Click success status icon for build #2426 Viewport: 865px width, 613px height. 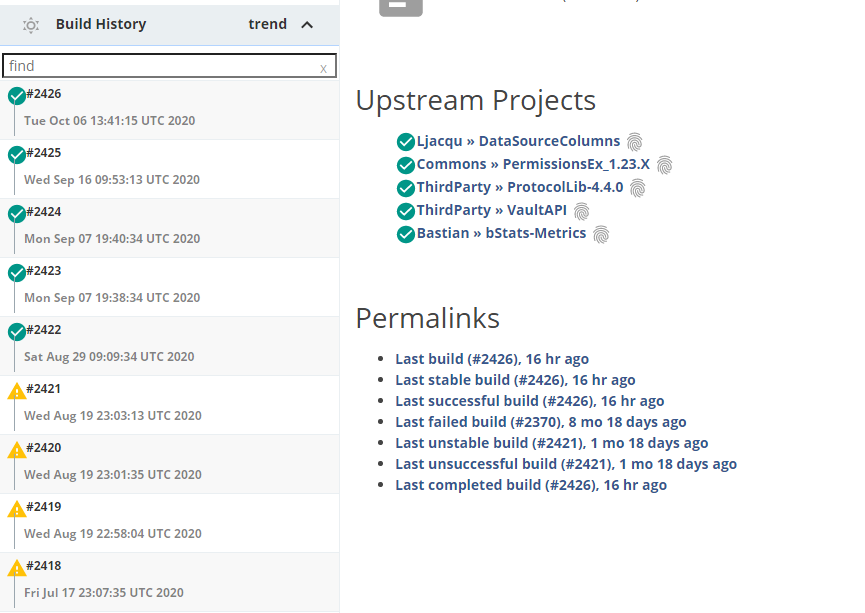16,96
